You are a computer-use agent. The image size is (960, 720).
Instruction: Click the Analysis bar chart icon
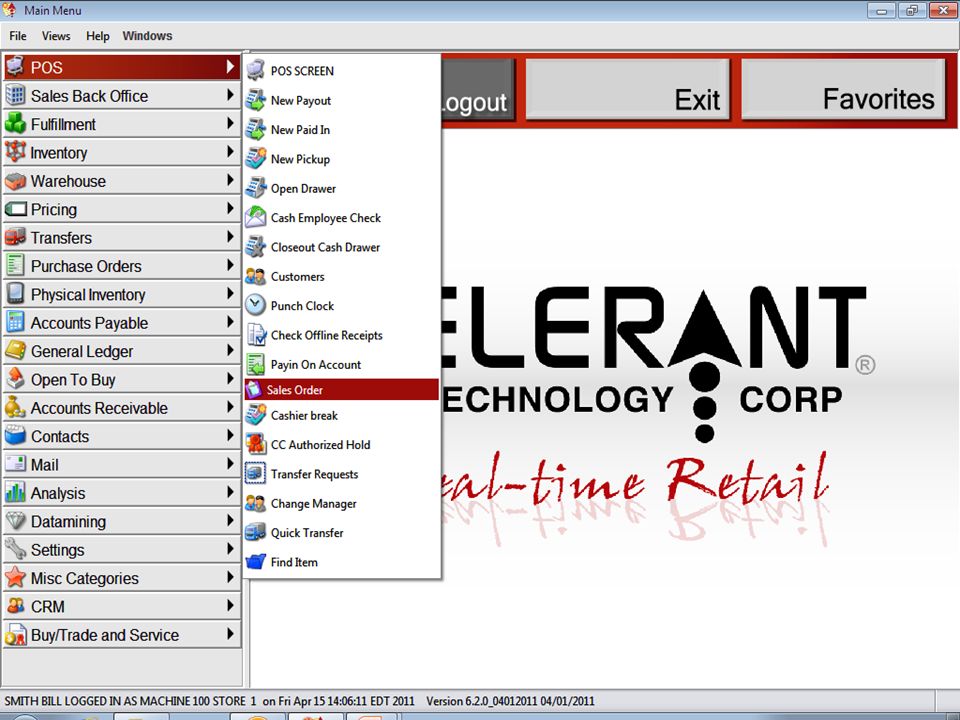(15, 493)
